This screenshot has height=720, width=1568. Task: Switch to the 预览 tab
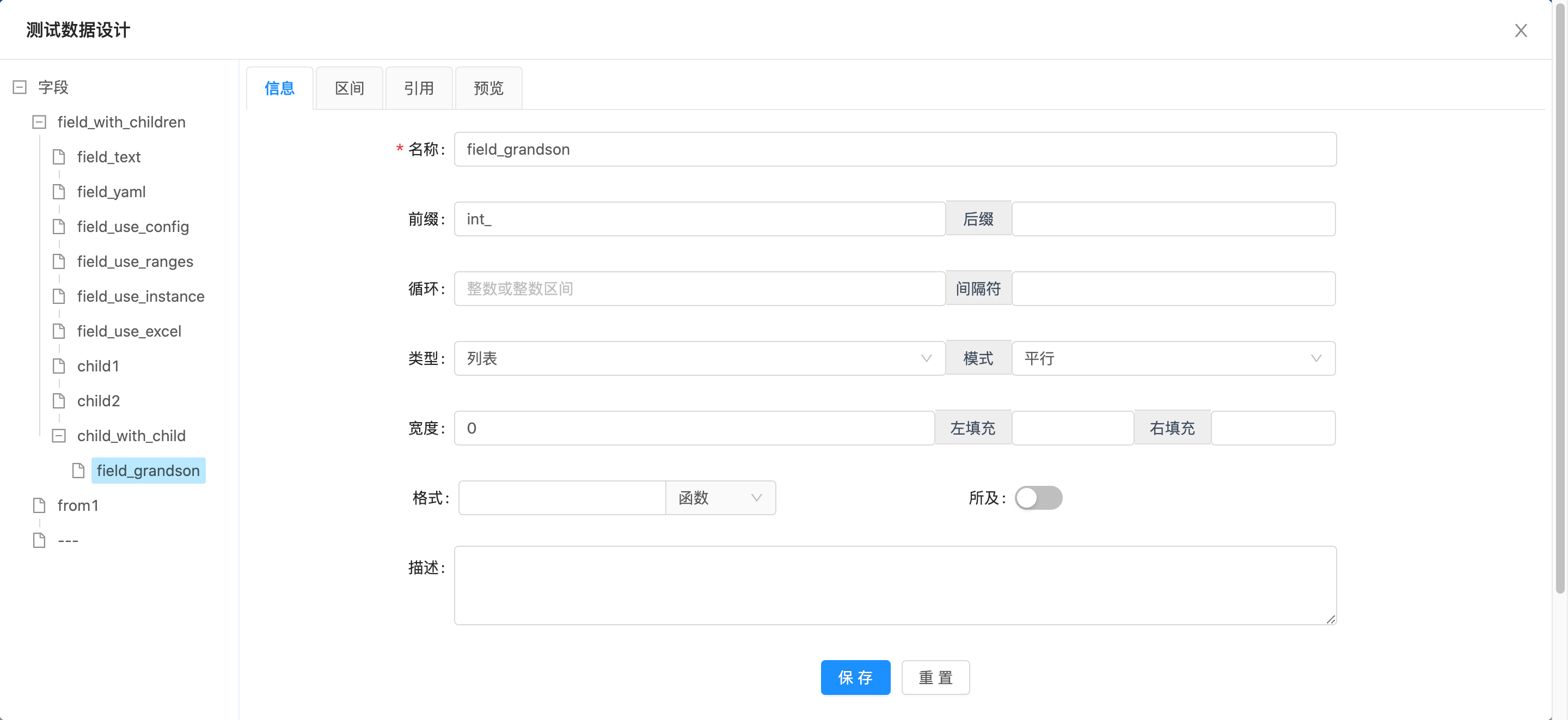tap(488, 89)
